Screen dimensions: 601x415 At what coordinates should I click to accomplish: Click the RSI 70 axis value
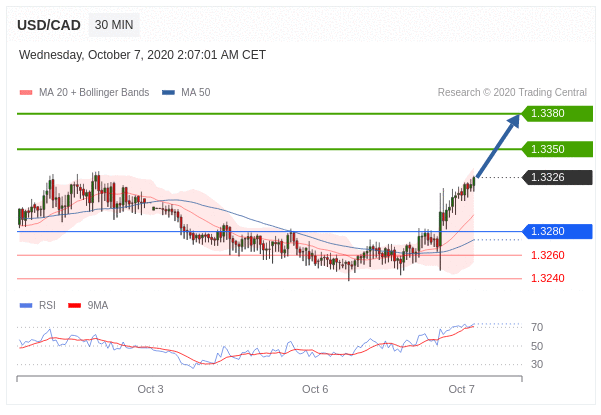click(537, 327)
